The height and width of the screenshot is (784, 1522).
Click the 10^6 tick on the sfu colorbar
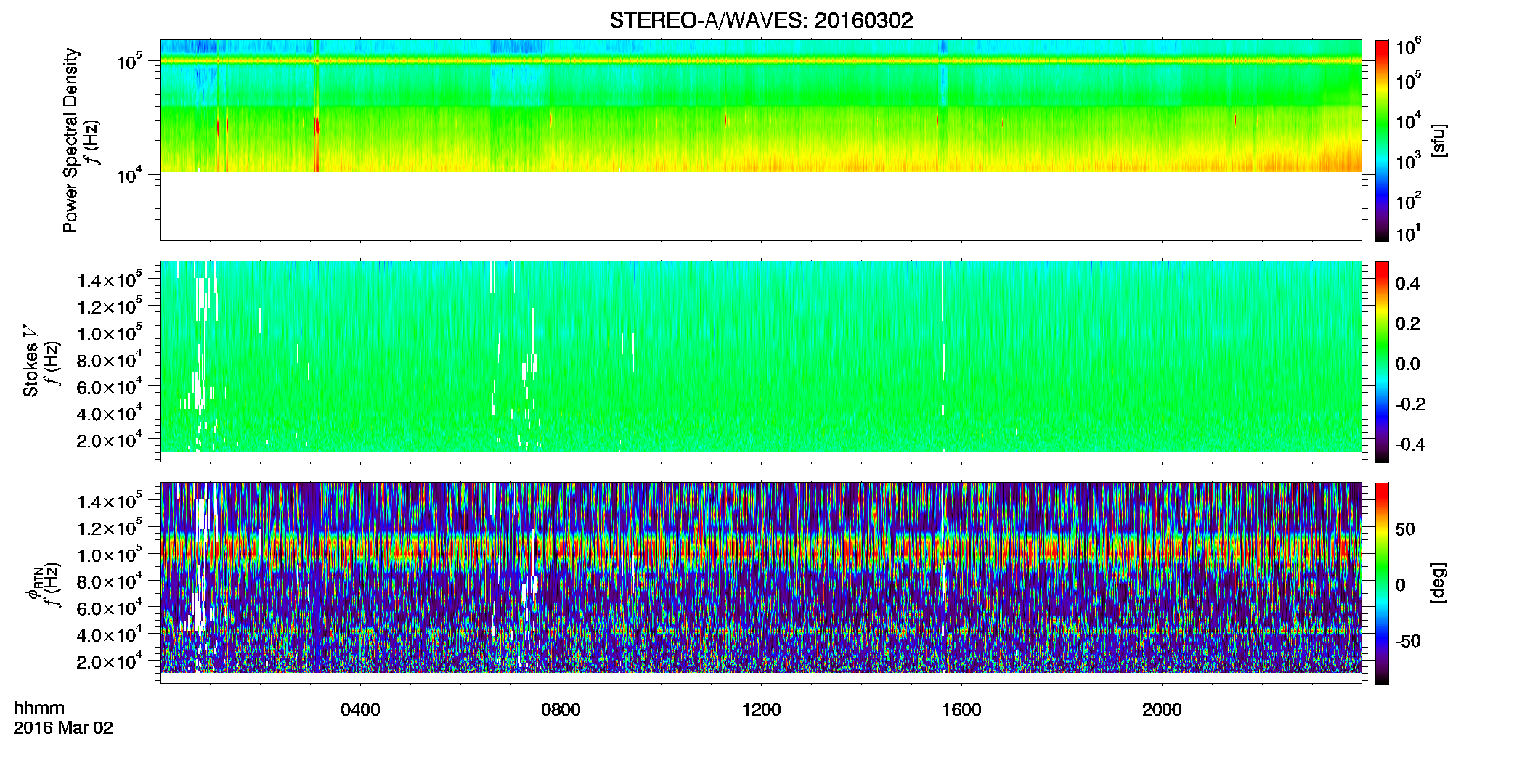[1408, 47]
